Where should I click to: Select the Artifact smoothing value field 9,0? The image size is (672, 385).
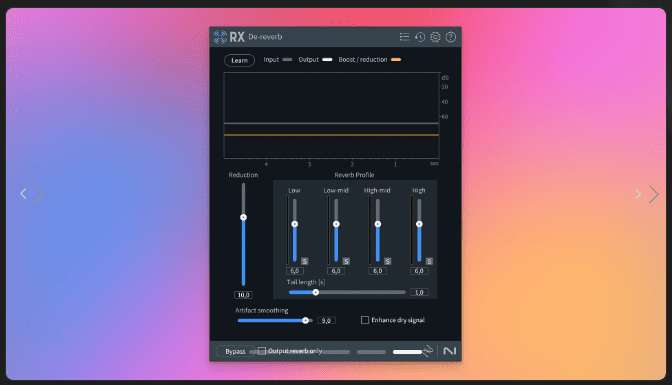326,321
